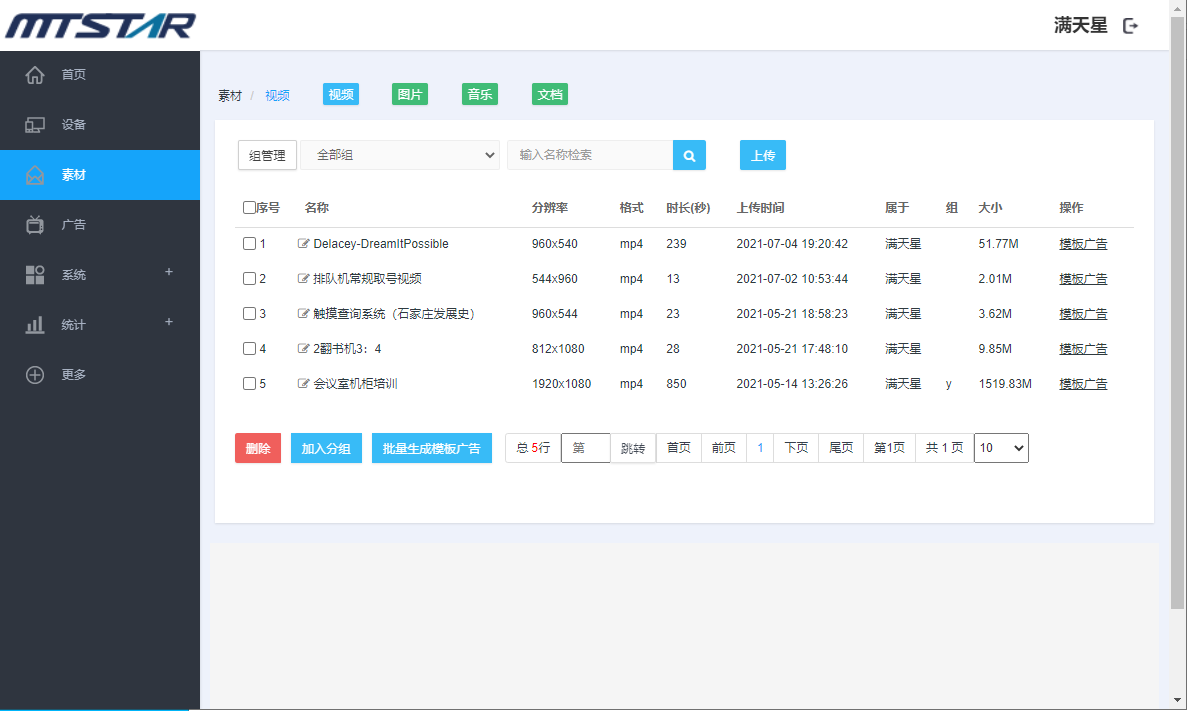1187x711 pixels.
Task: Click edit icon next to Delacey-DreamItPossible
Action: 304,243
